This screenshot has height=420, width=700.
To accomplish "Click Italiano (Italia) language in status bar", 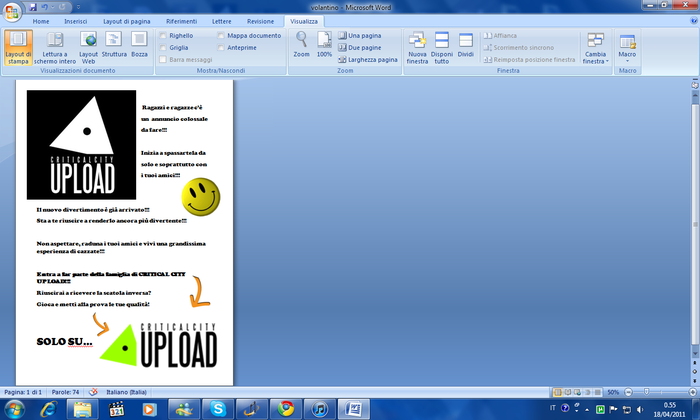I will pyautogui.click(x=126, y=392).
